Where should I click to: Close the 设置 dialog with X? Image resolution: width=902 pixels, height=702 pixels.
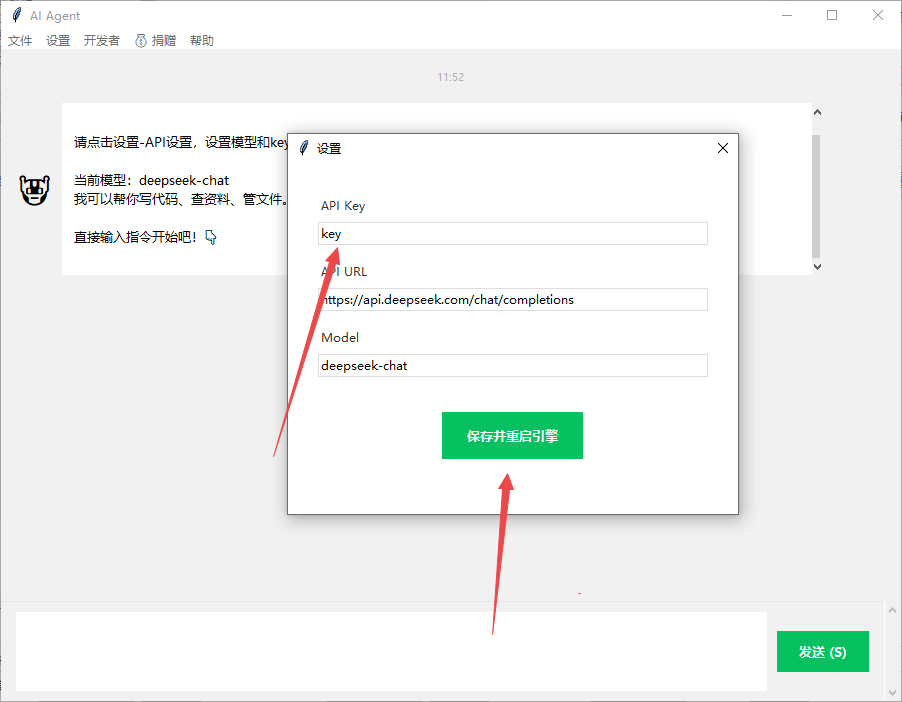pyautogui.click(x=723, y=148)
